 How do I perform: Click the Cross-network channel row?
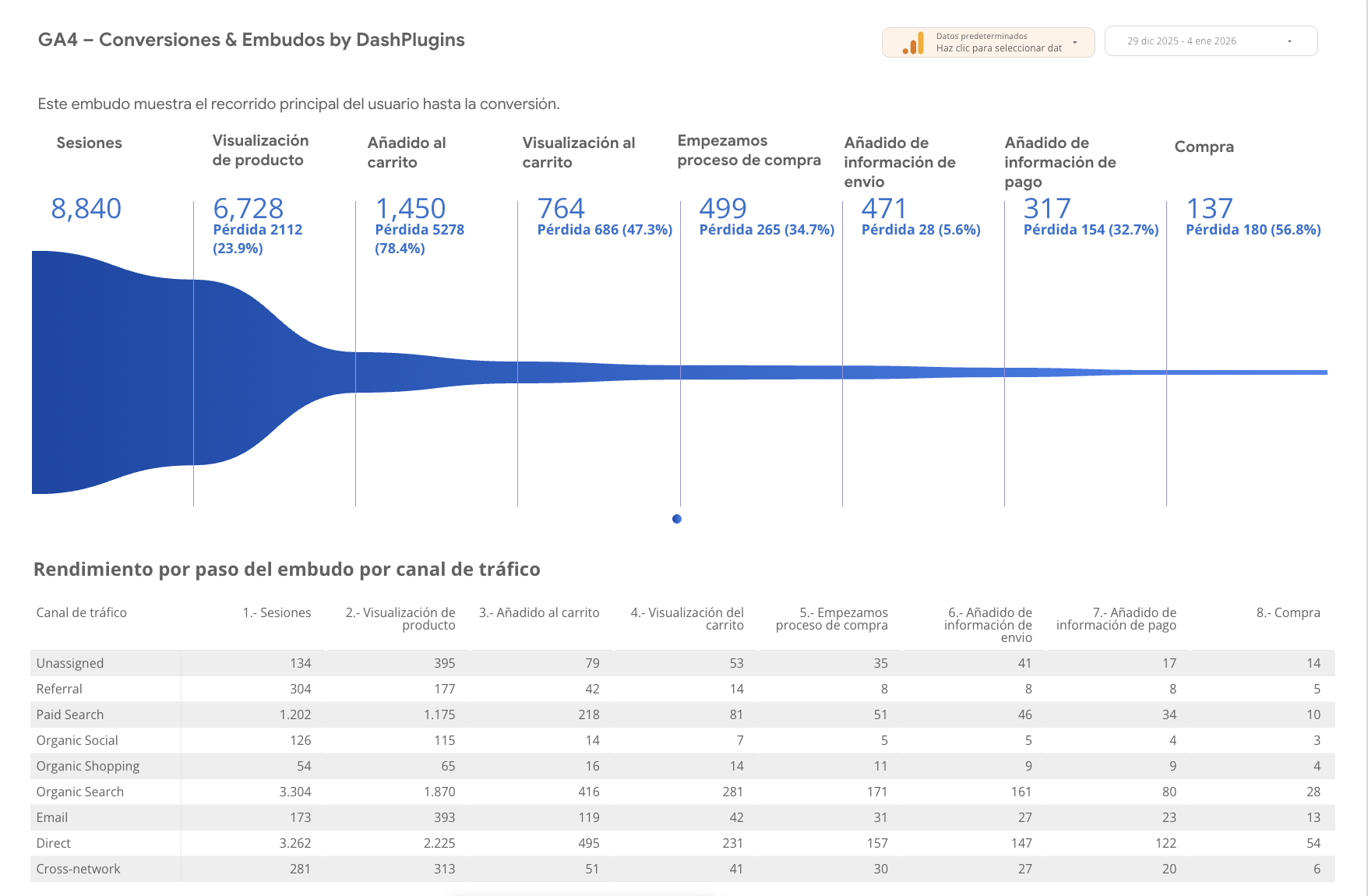[x=79, y=869]
